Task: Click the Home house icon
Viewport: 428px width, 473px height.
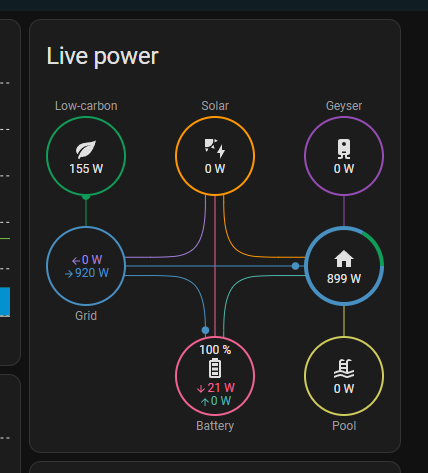Action: click(x=344, y=259)
